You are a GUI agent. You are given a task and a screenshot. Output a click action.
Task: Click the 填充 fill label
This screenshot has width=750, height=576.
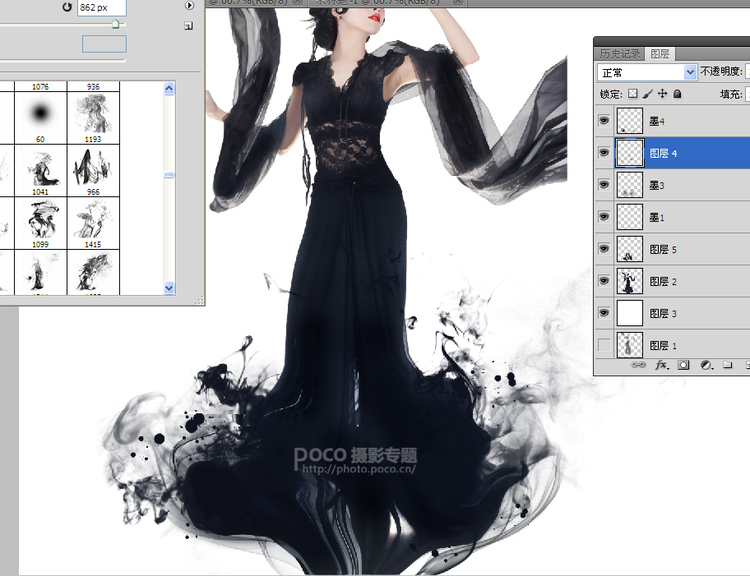[x=730, y=94]
